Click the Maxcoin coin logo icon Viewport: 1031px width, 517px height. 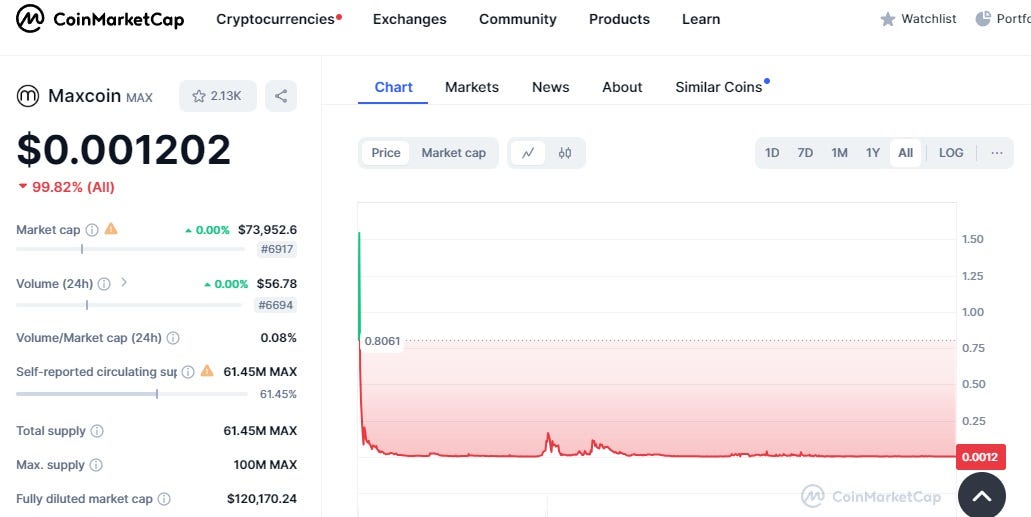[28, 96]
